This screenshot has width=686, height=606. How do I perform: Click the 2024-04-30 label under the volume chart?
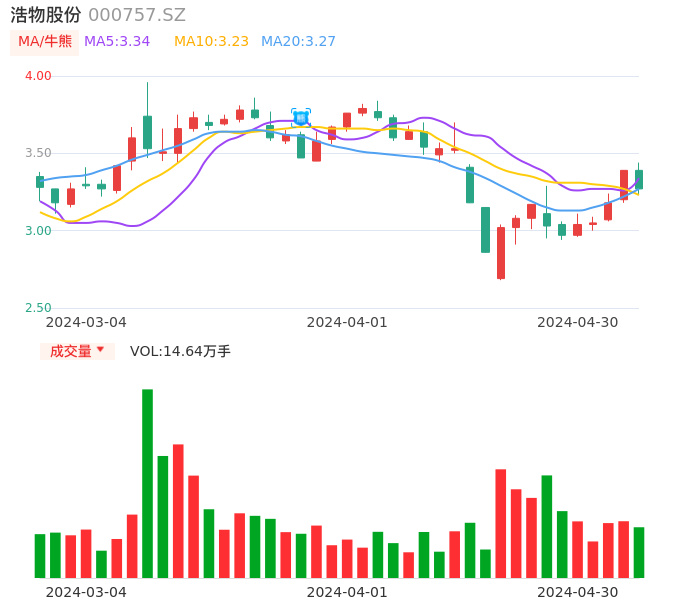point(577,592)
